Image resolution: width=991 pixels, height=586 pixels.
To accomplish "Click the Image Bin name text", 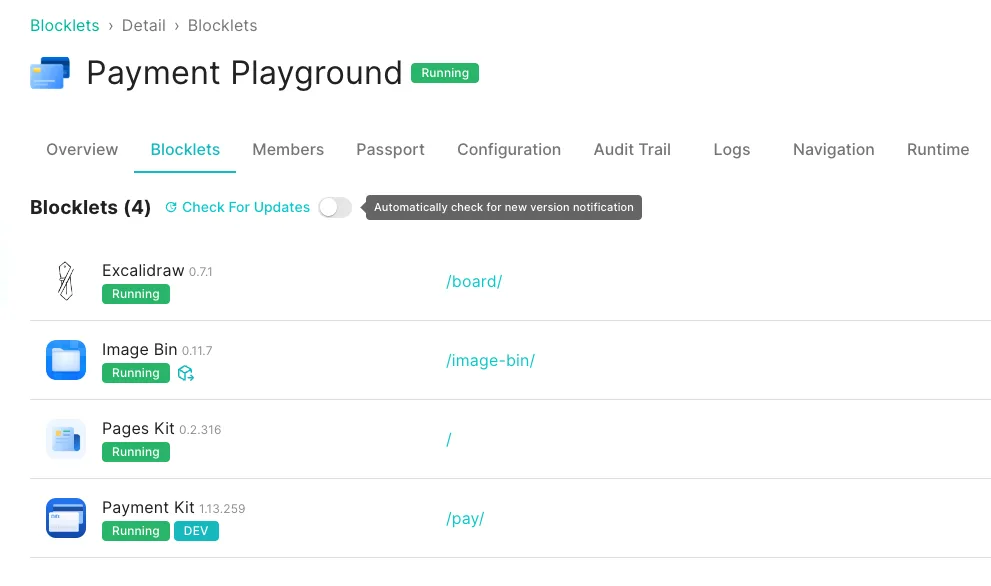I will pos(140,350).
